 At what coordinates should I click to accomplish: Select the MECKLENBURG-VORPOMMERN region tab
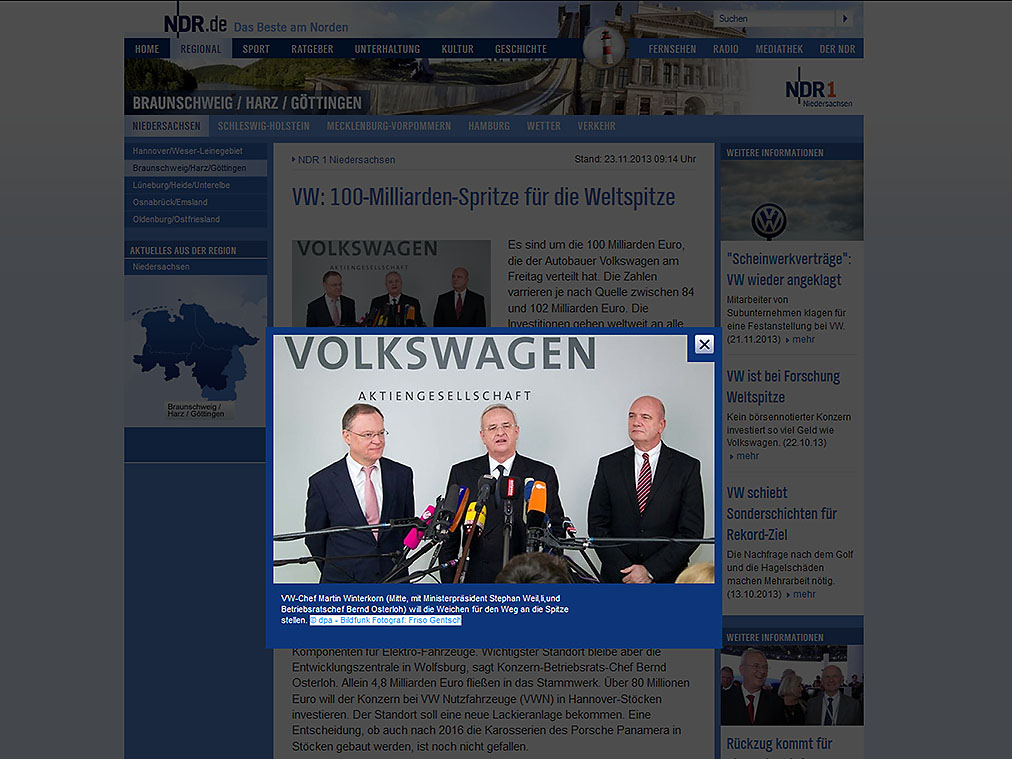(389, 126)
